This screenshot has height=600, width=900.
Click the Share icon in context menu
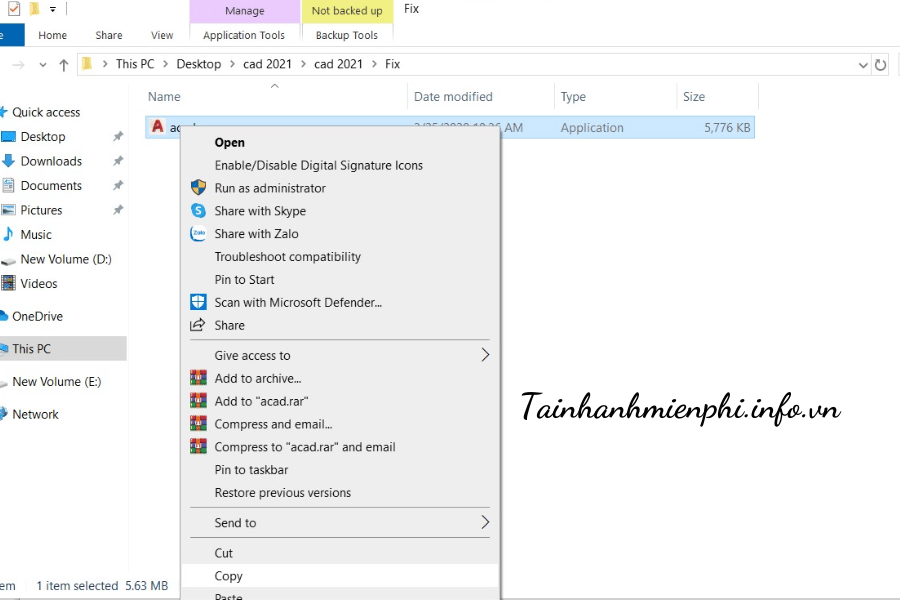click(x=198, y=325)
